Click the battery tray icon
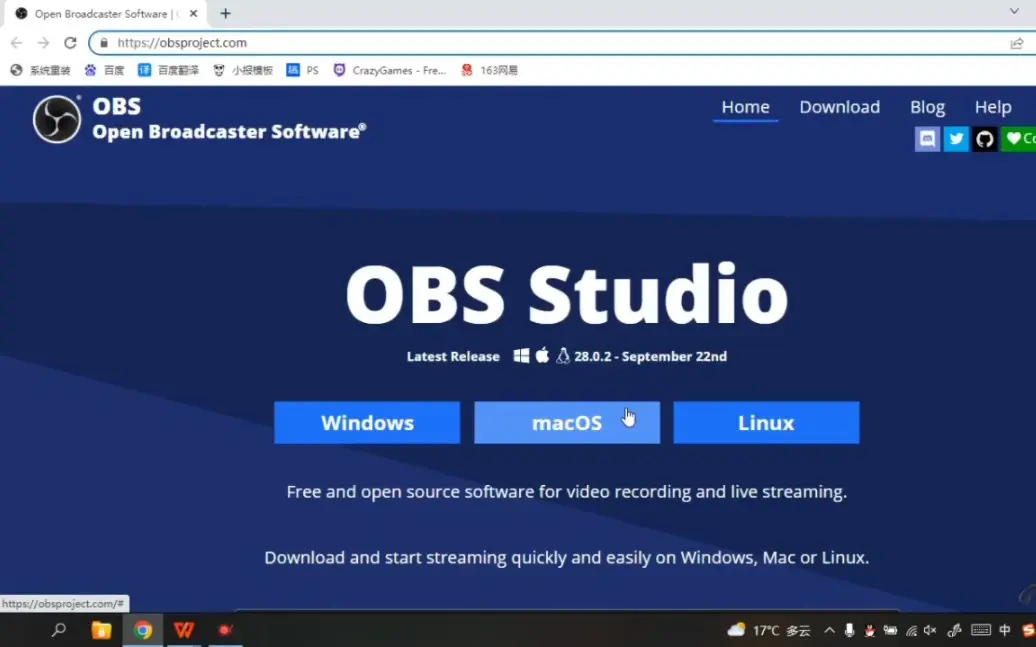Viewport: 1036px width, 647px height. pos(890,630)
